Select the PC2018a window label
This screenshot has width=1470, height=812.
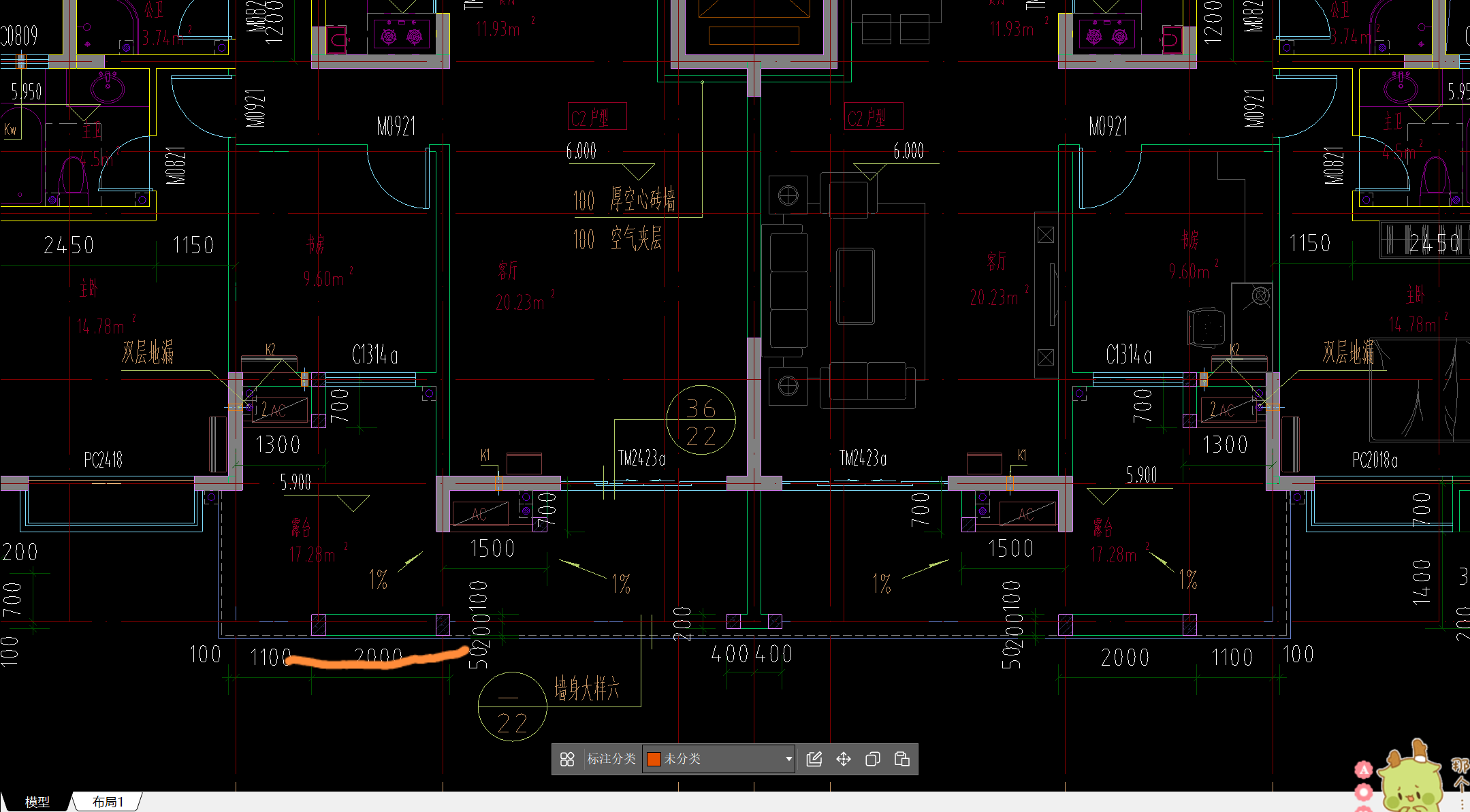coord(1375,460)
